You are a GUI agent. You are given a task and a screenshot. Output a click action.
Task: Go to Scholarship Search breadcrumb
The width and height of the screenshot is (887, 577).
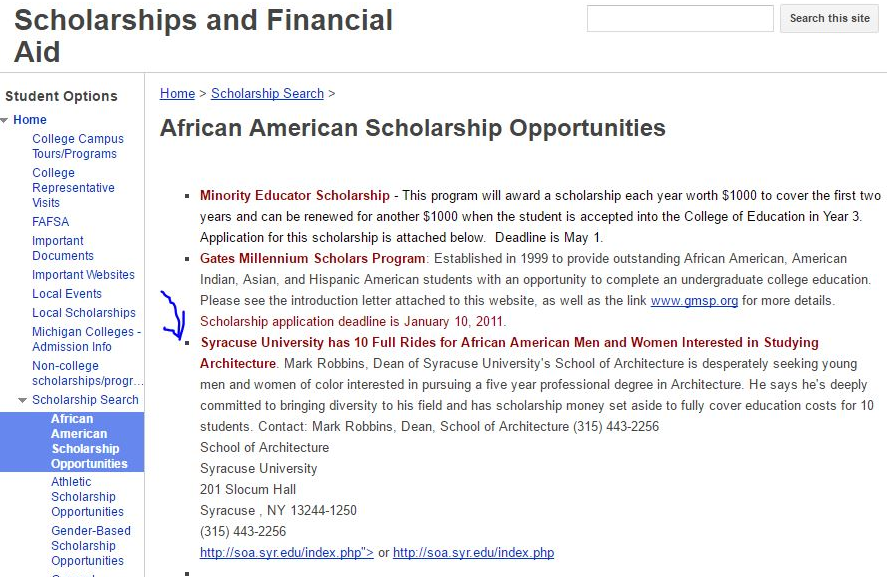pyautogui.click(x=267, y=93)
